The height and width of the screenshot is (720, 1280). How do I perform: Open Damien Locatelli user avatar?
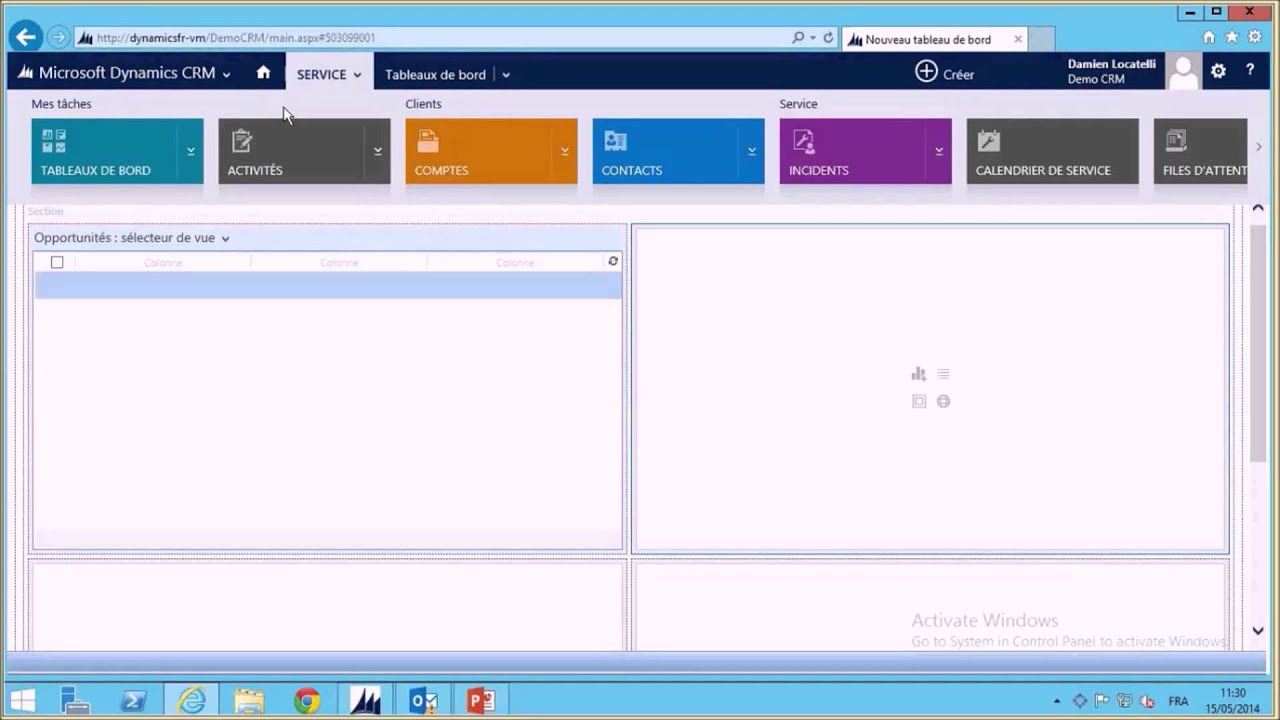1184,72
